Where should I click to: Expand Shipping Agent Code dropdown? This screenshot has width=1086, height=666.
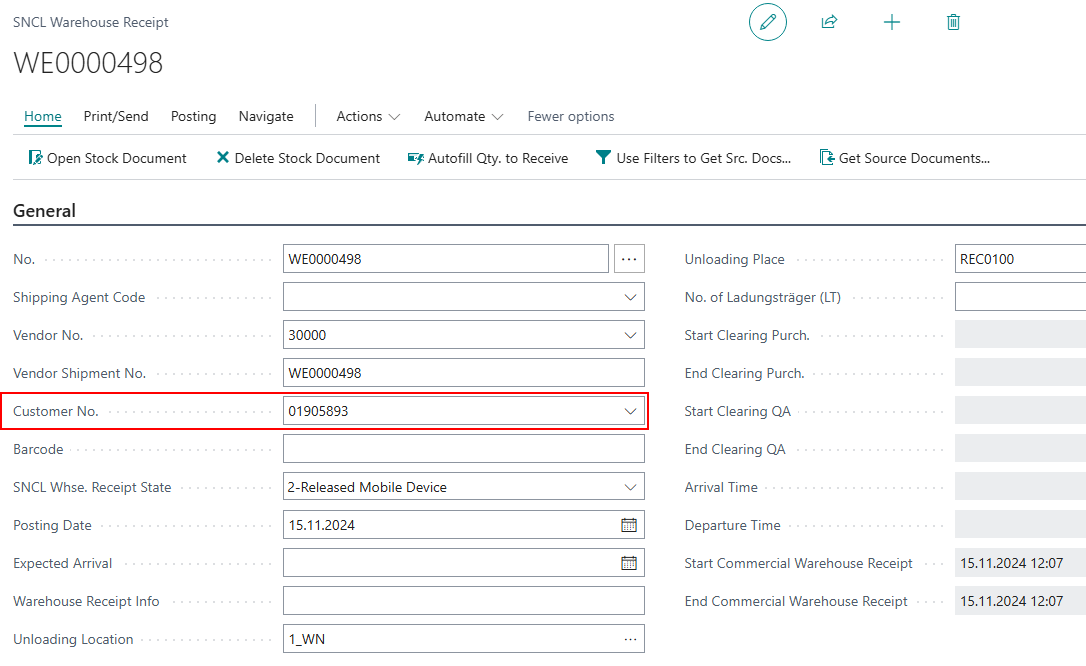pos(630,297)
